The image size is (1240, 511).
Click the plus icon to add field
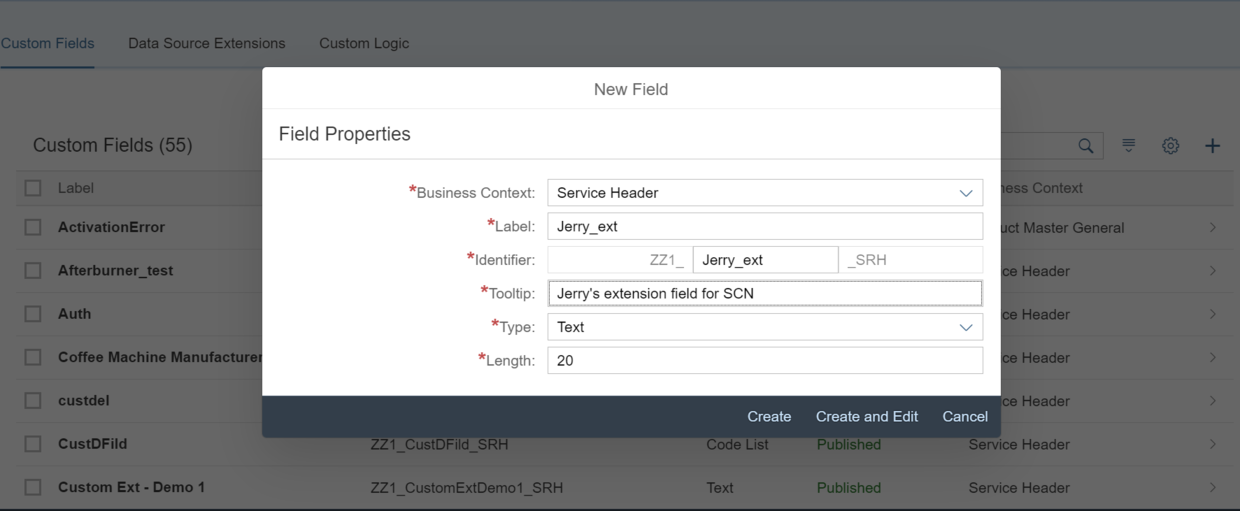1212,146
